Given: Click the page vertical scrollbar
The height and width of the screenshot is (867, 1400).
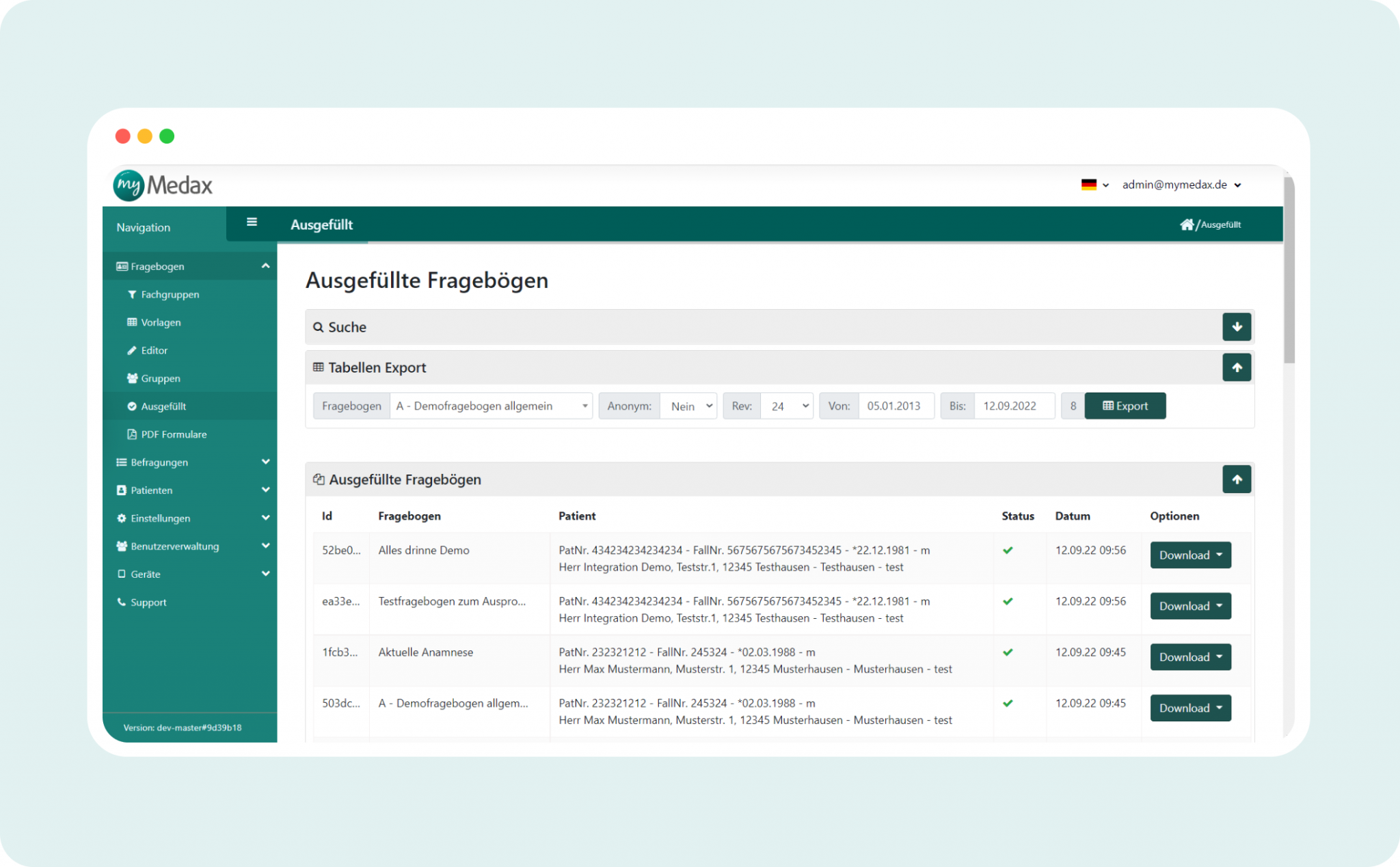Looking at the screenshot, I should (1289, 270).
